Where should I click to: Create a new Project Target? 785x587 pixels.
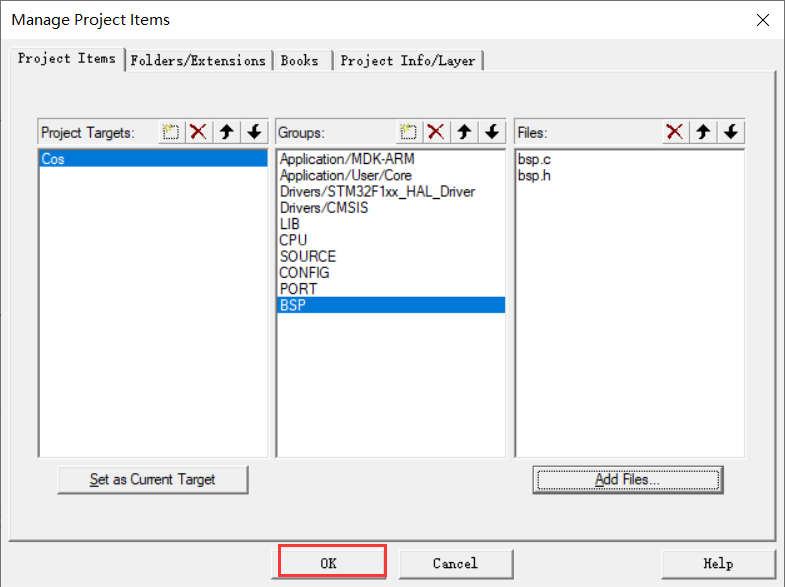tap(171, 132)
